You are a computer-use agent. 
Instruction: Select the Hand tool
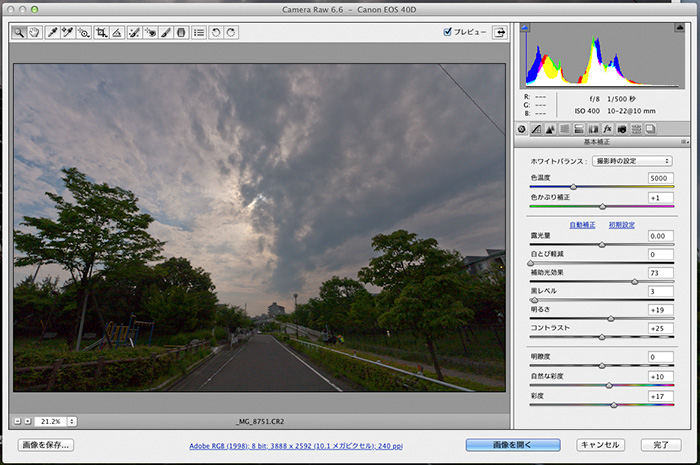pos(34,32)
